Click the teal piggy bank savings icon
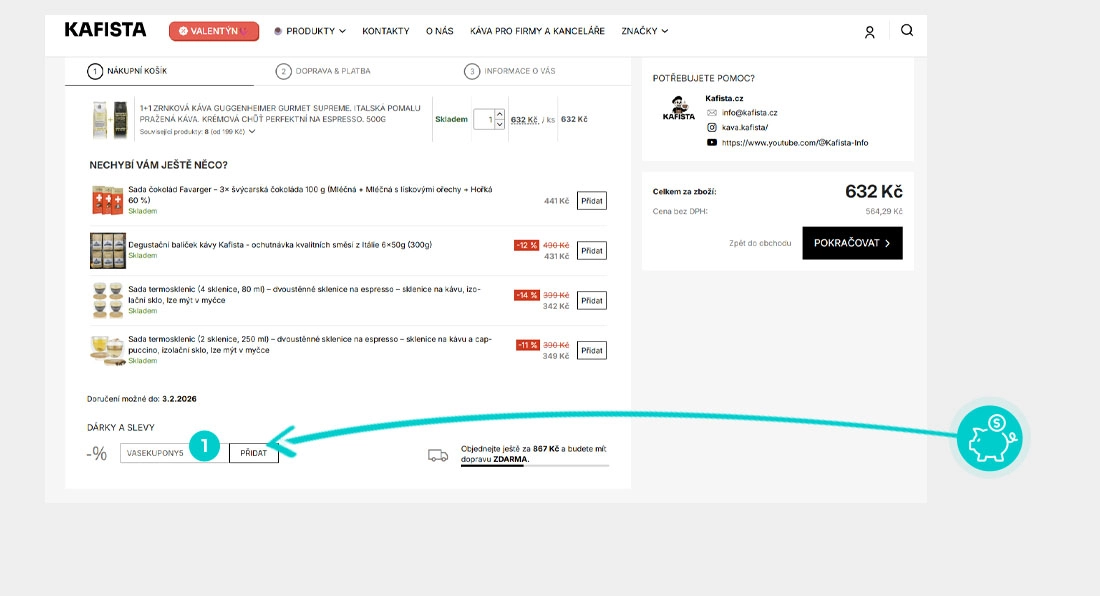Viewport: 1100px width, 596px height. (x=988, y=438)
